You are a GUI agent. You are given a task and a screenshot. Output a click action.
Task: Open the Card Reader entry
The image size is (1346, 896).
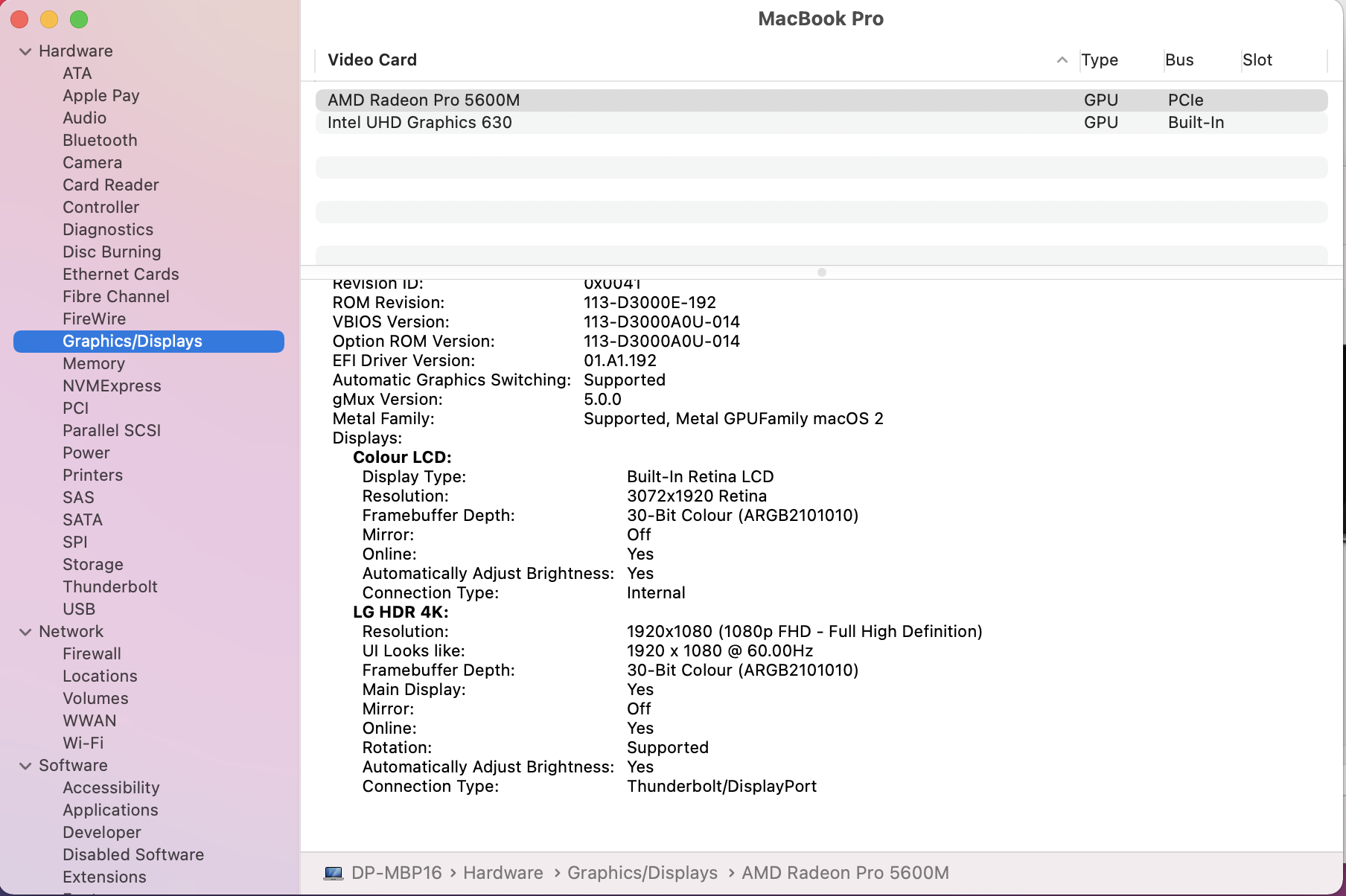[111, 185]
